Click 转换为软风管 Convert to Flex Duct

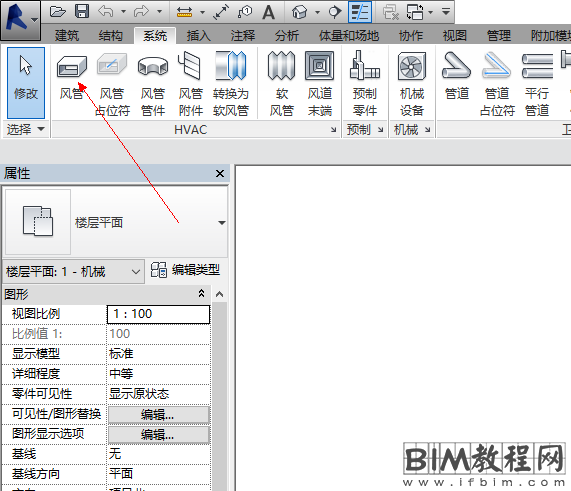pyautogui.click(x=231, y=84)
